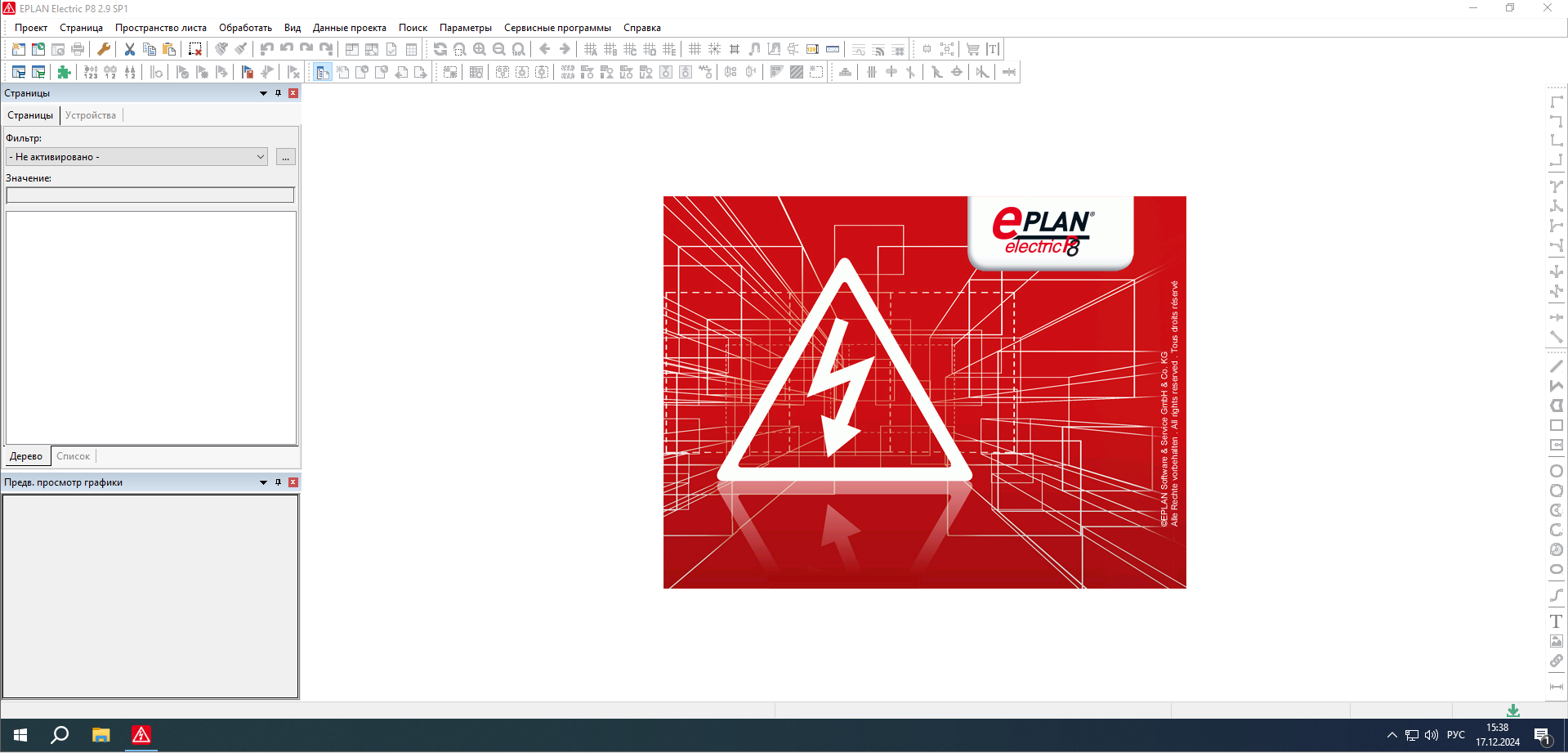Toggle the pin on Страницы panel
Viewport: 1568px width, 753px height.
[278, 93]
